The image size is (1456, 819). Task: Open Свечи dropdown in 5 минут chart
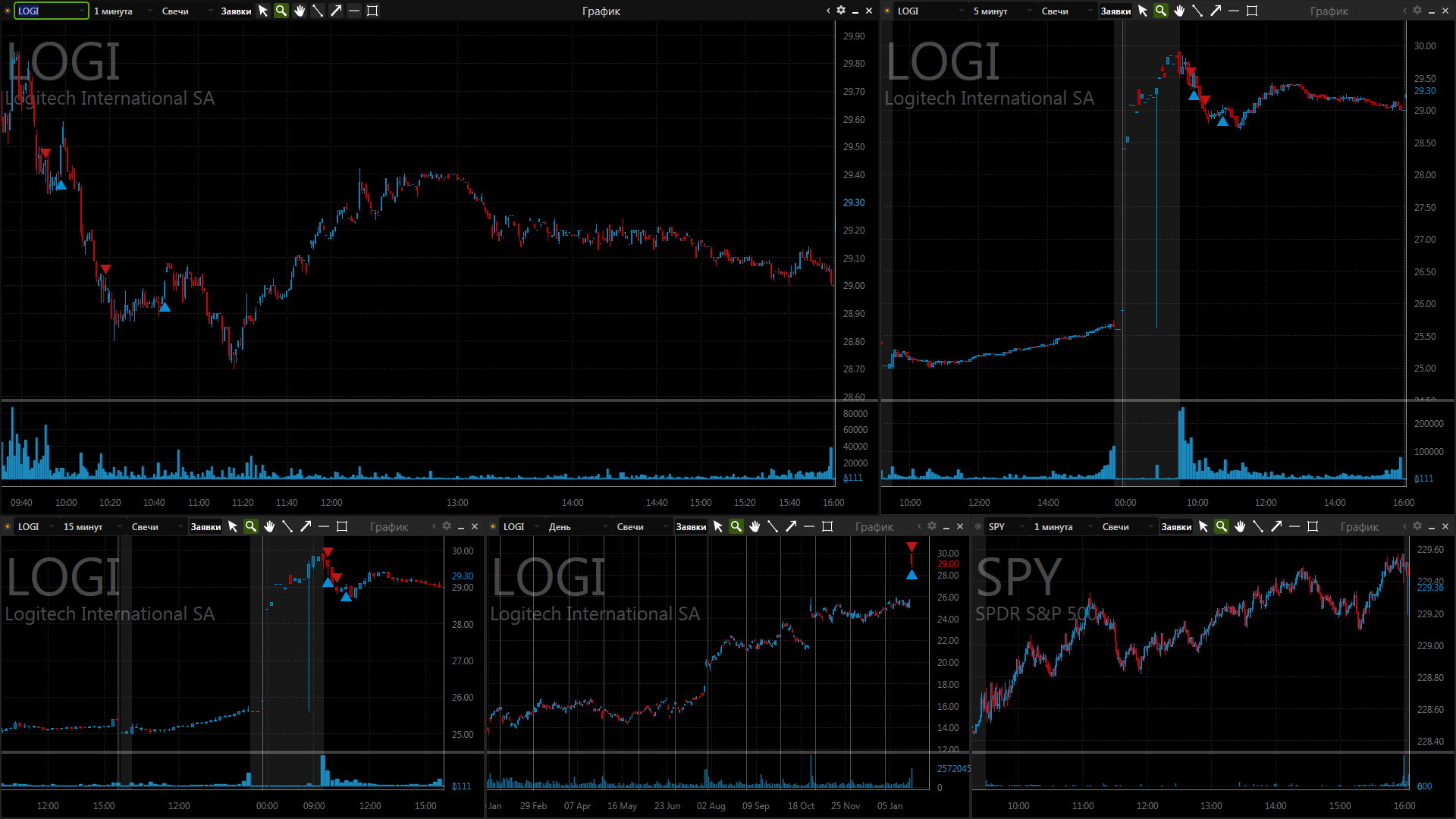[1065, 11]
